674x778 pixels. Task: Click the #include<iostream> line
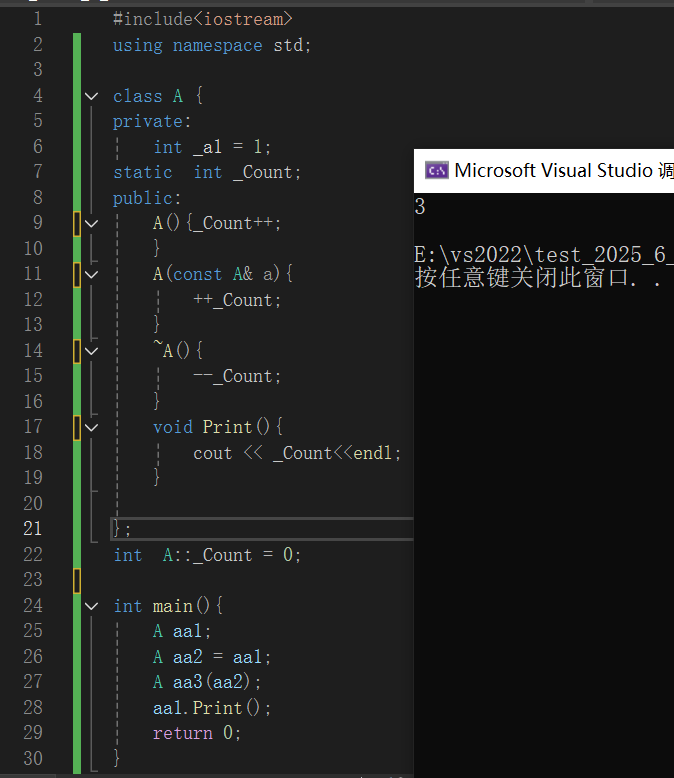(x=203, y=19)
